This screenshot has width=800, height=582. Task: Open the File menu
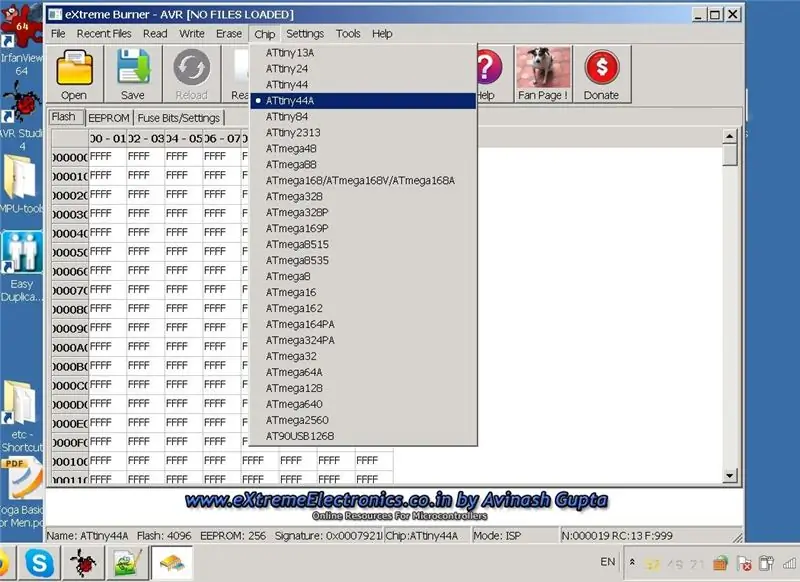58,34
